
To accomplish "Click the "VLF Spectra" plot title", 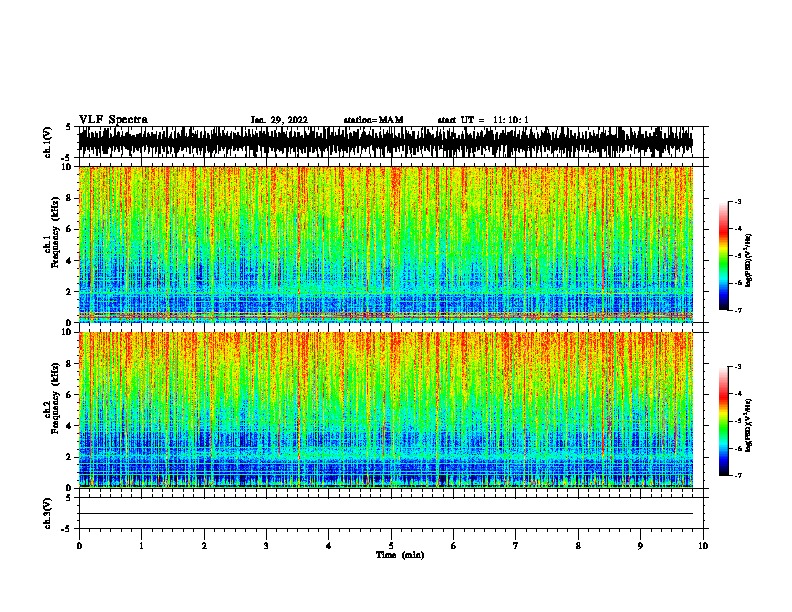I will tap(113, 120).
